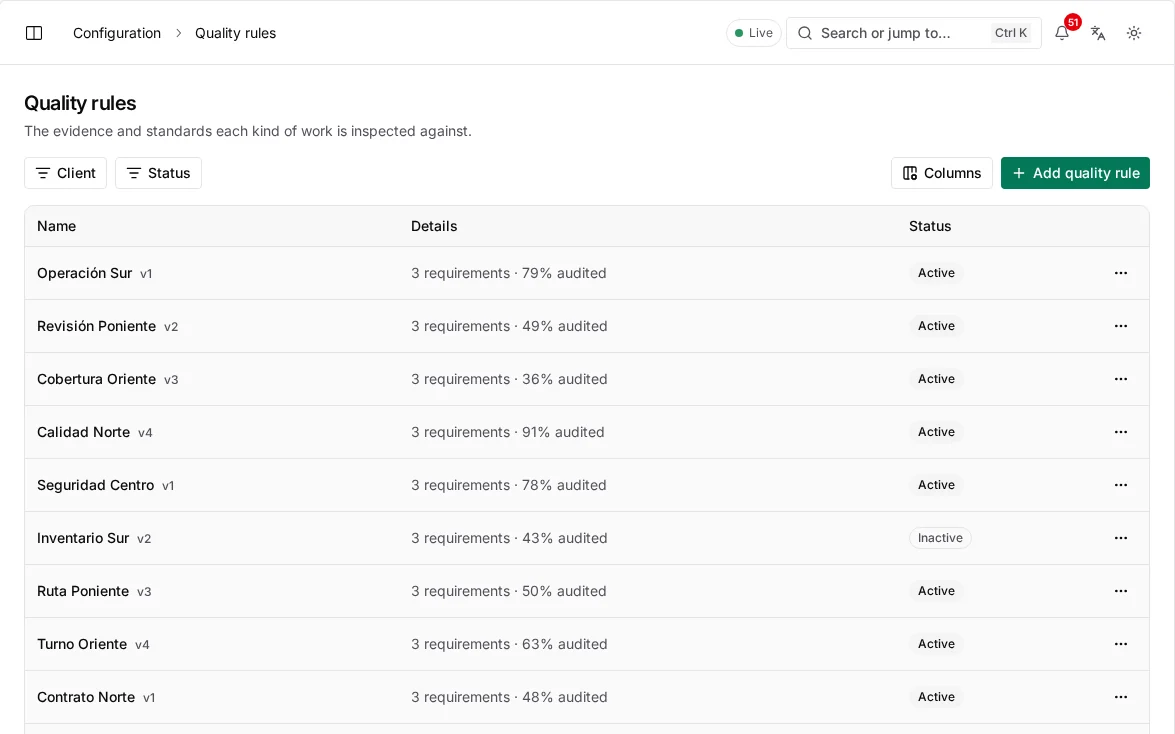The image size is (1175, 734).
Task: Open the Operación Sur rule
Action: click(x=85, y=273)
